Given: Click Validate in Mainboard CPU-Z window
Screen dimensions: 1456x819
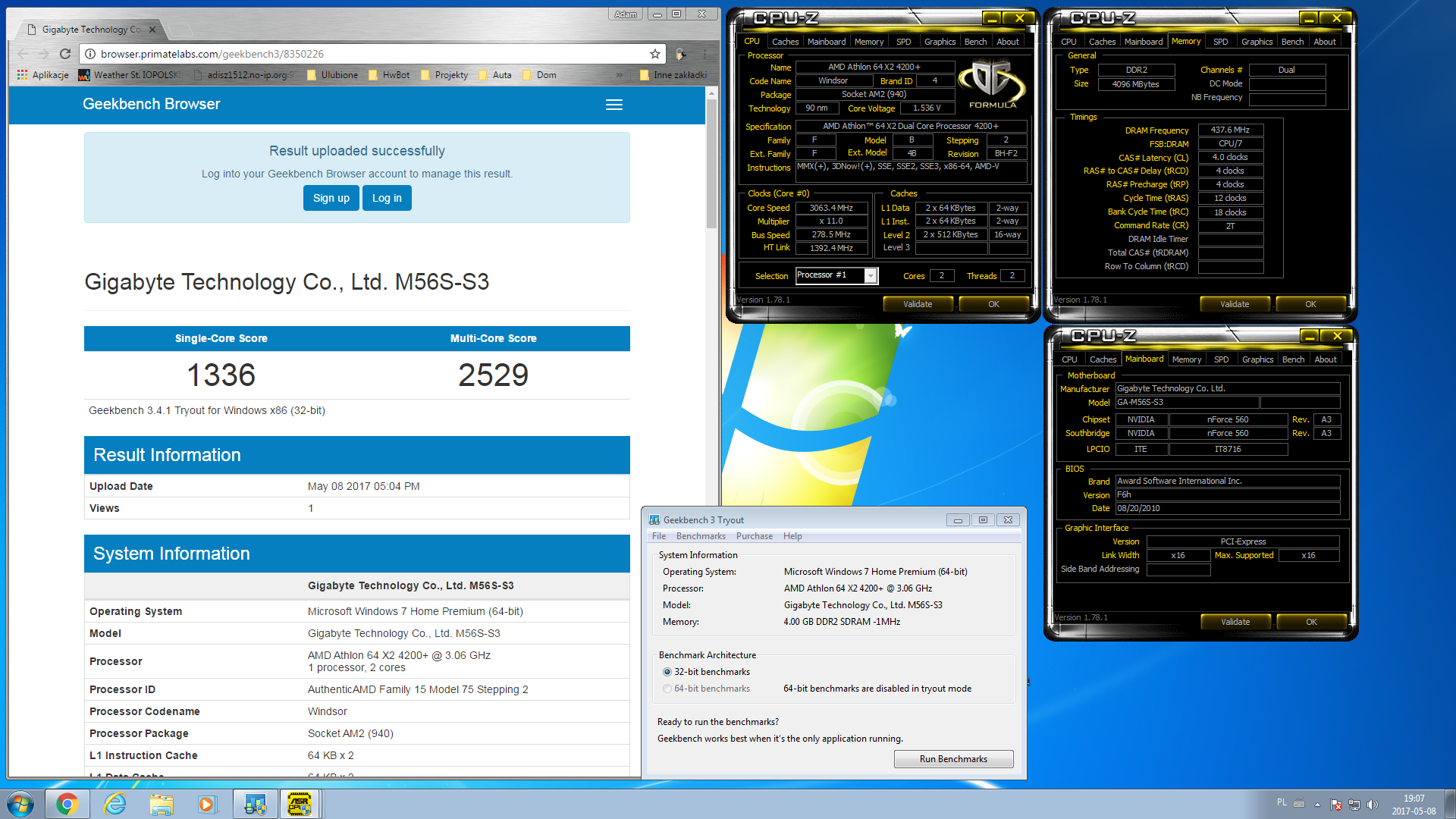Looking at the screenshot, I should [x=1235, y=622].
